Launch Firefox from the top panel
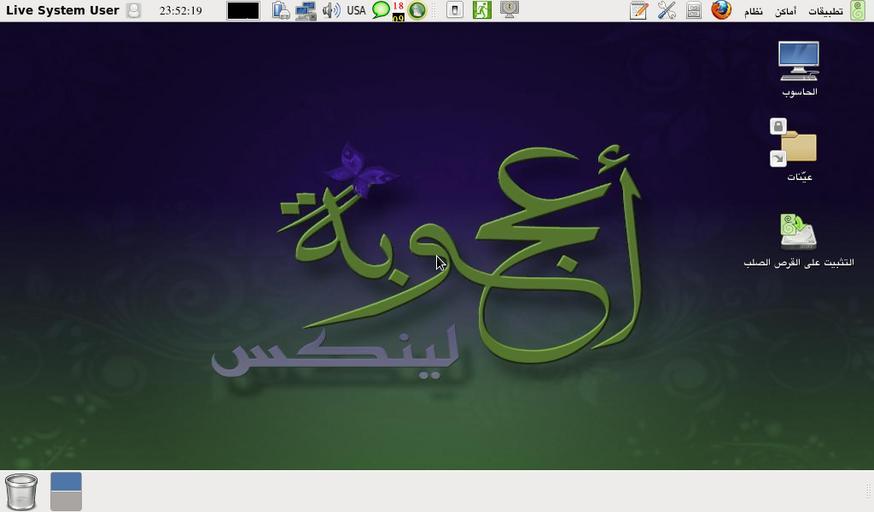874x512 pixels. [721, 11]
